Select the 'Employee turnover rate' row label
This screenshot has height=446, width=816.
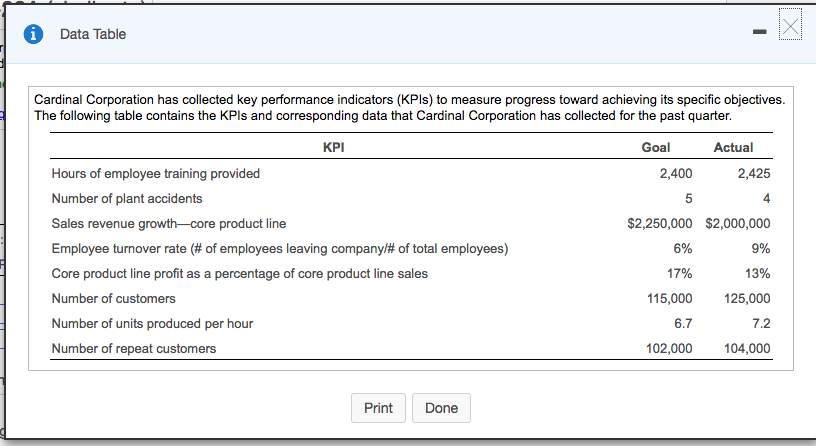click(x=280, y=248)
